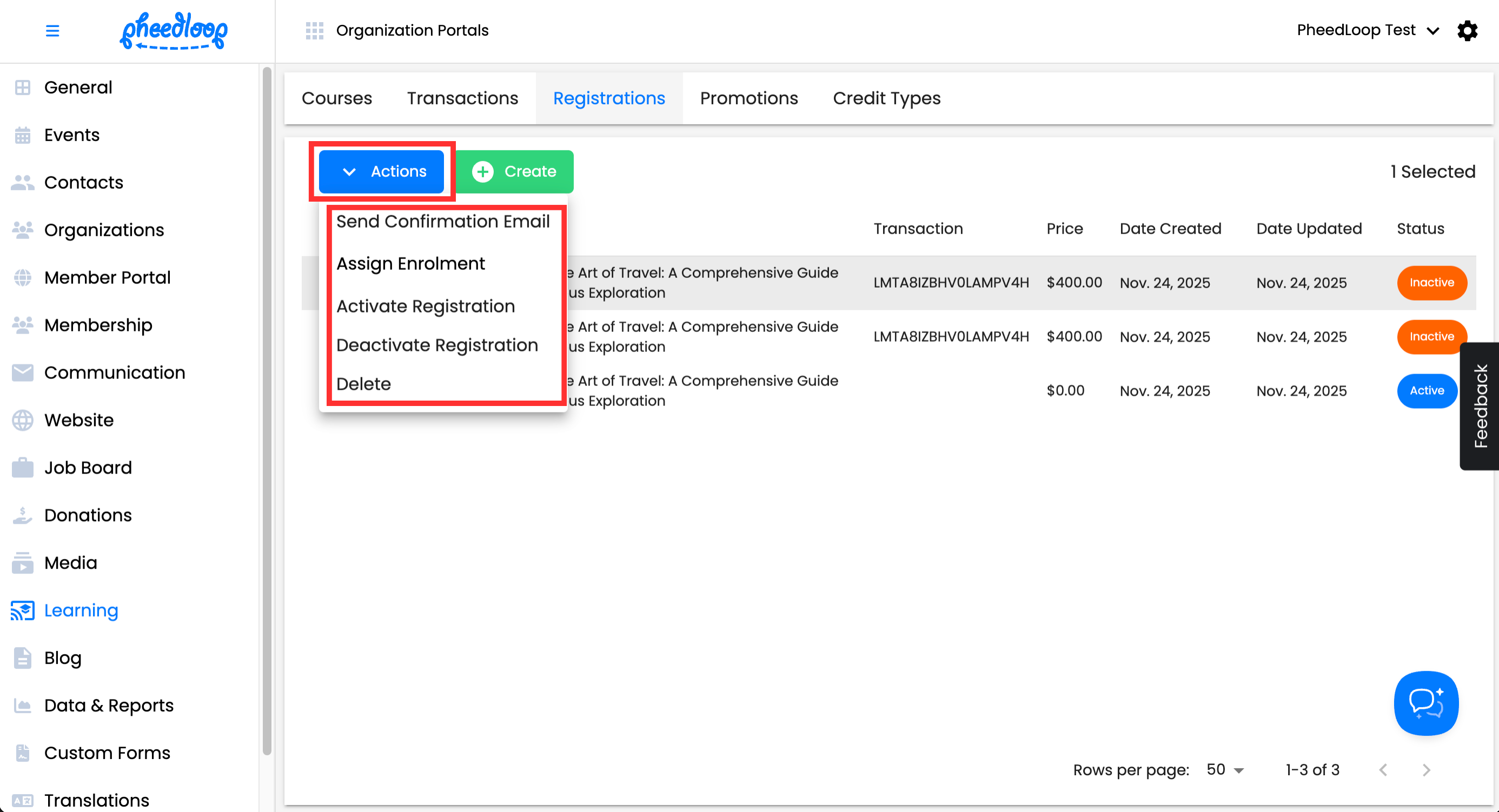
Task: Click the hamburger menu icon
Action: click(x=52, y=30)
